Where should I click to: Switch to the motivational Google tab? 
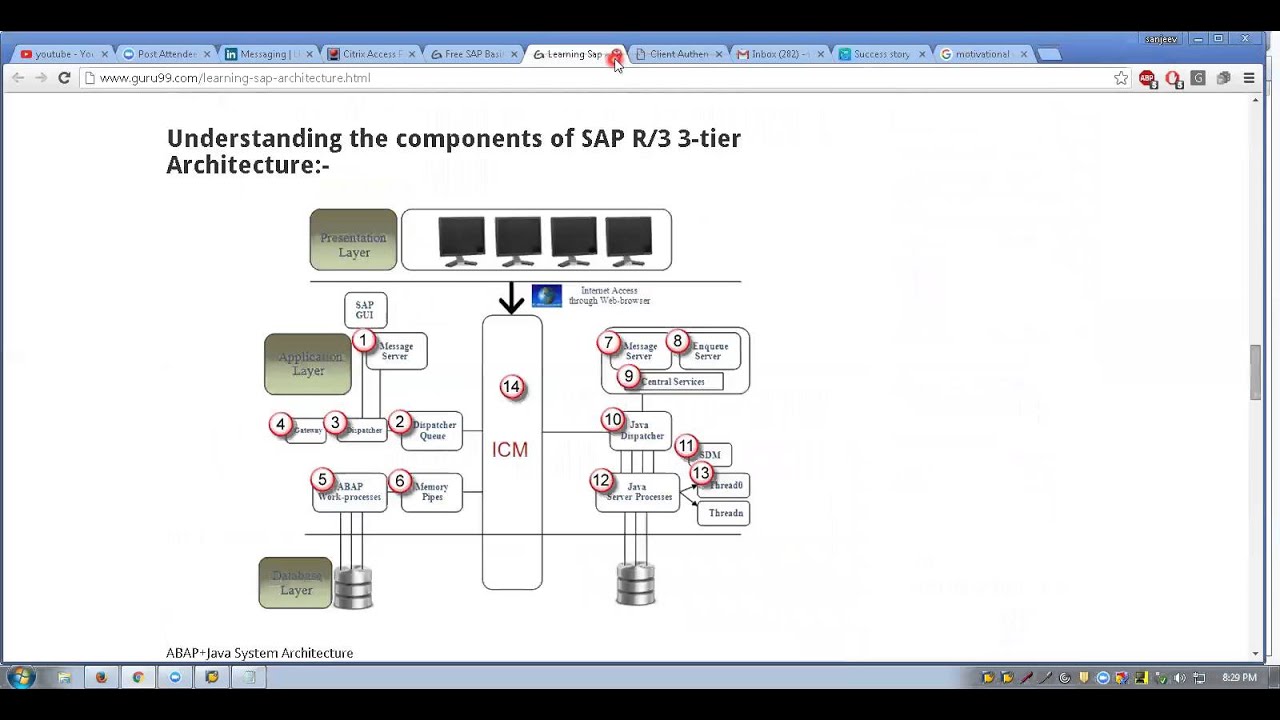[x=984, y=54]
